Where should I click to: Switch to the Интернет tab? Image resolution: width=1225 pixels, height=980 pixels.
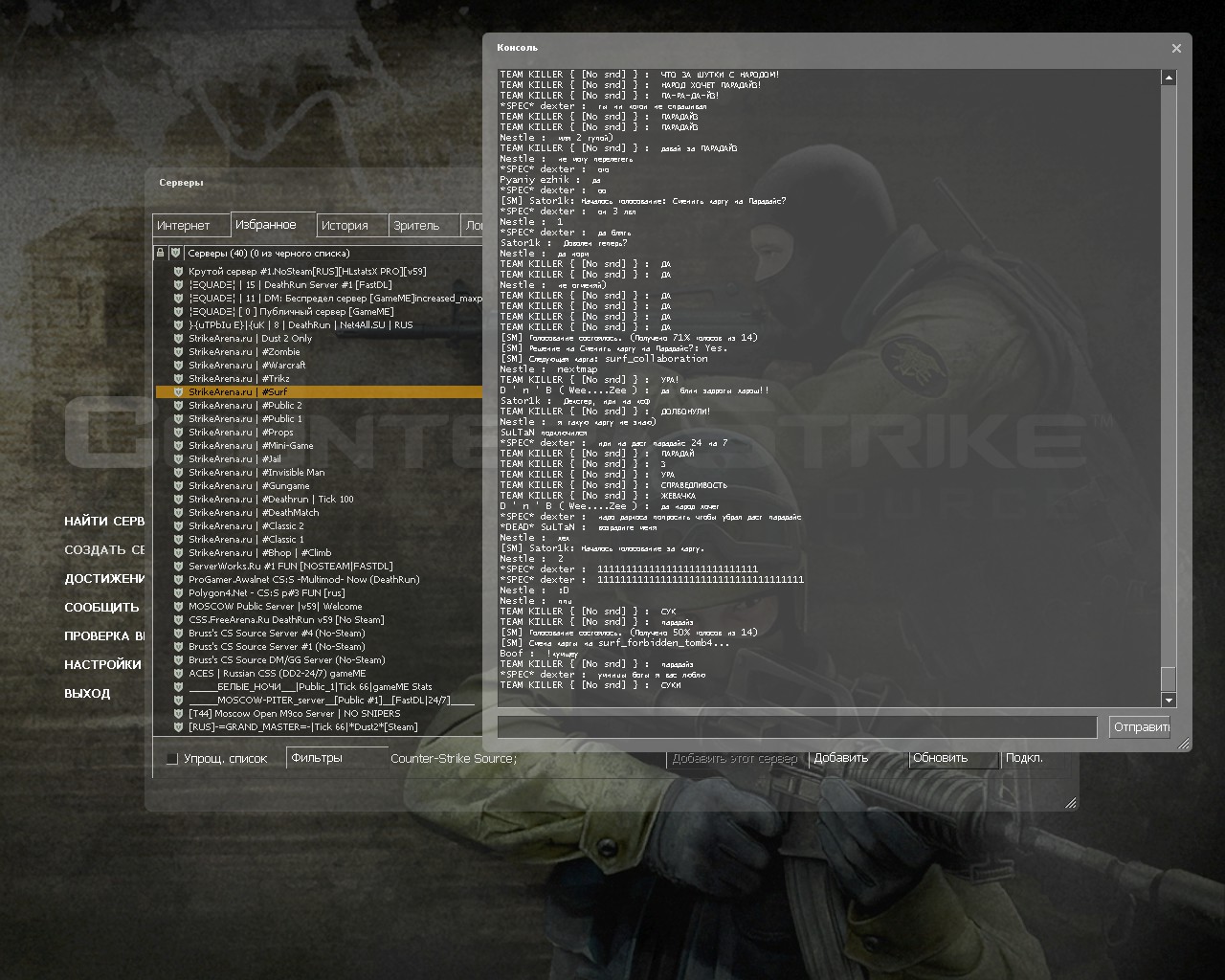click(x=191, y=226)
